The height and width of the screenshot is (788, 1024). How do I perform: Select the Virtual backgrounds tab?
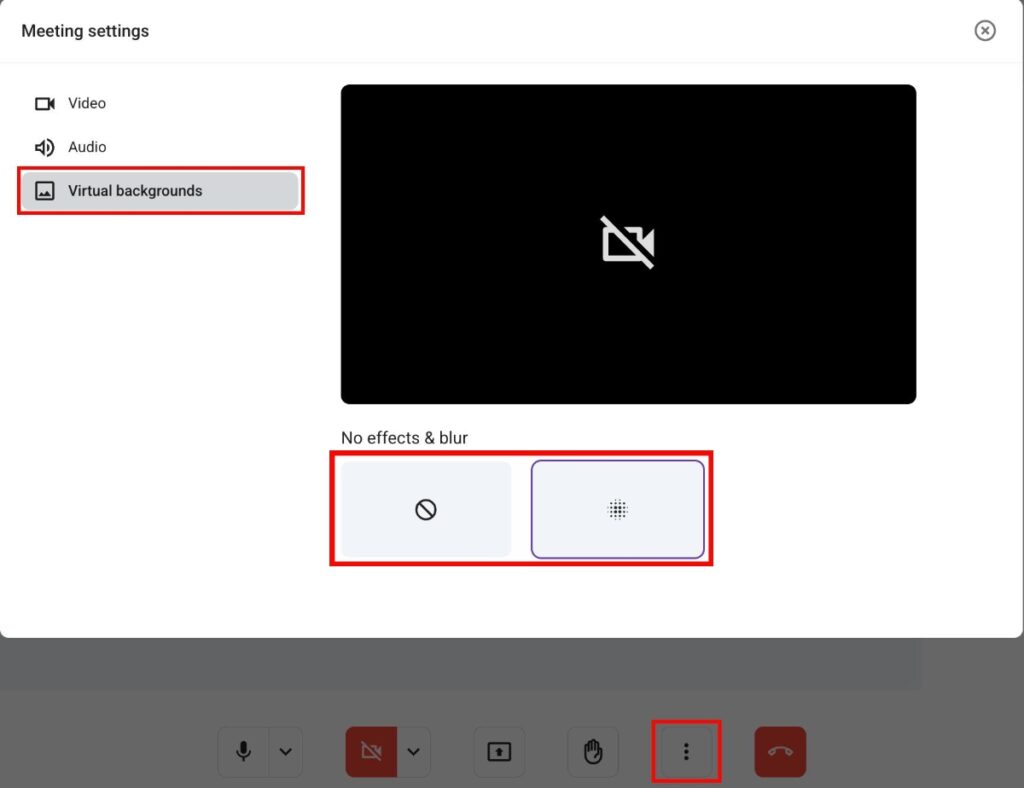135,191
